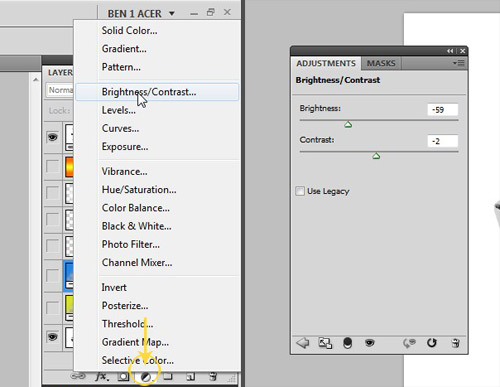
Task: Select Channel Mixer... adjustment
Action: pos(137,263)
